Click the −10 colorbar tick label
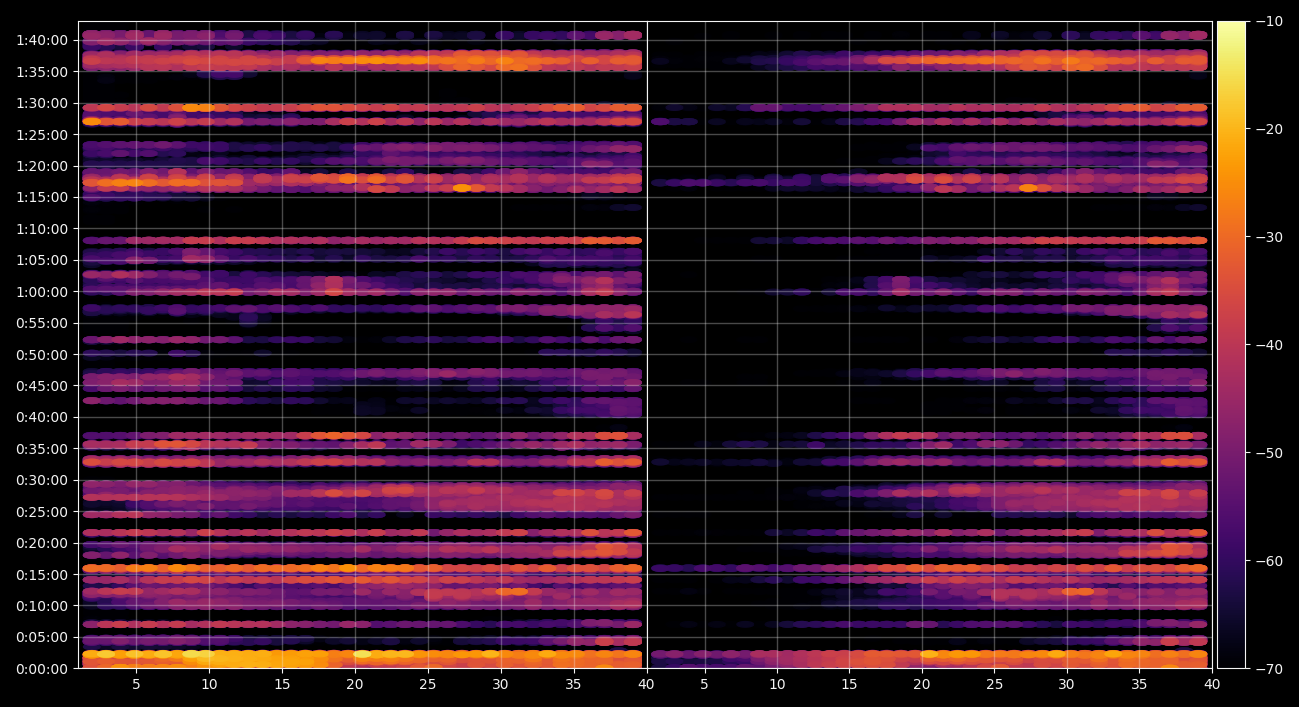Screen dimensions: 1299x707 click(x=1269, y=21)
